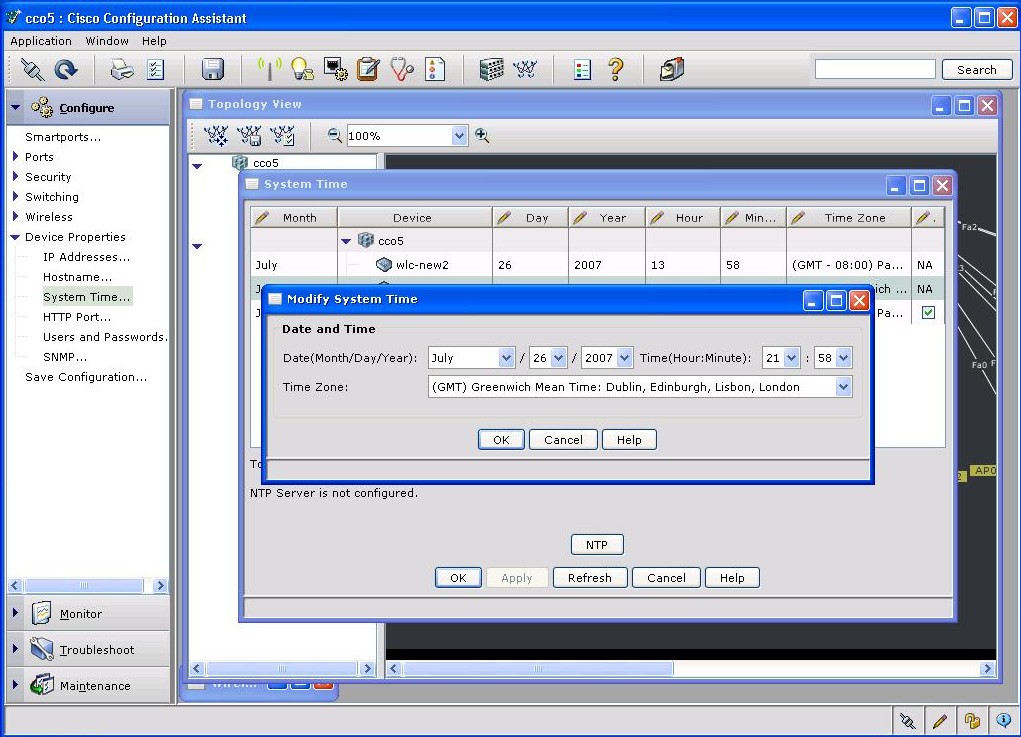Click the left panel horizontal scrollbar thumb
The image size is (1021, 737).
[x=83, y=585]
